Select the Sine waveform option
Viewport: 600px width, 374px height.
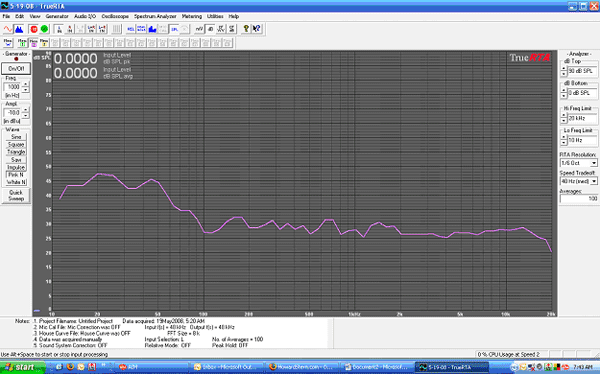(x=16, y=137)
